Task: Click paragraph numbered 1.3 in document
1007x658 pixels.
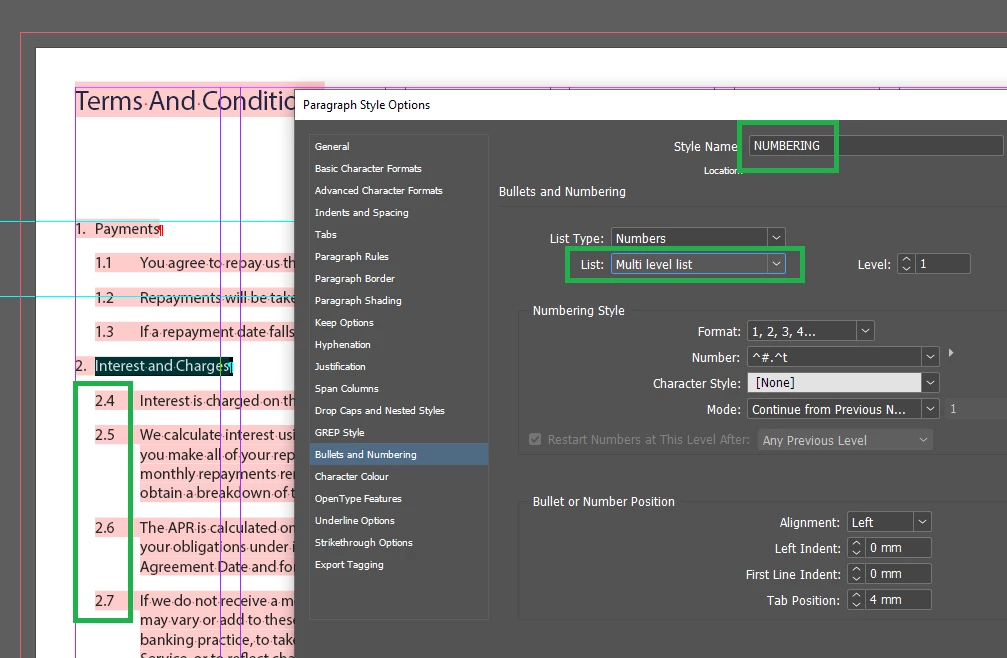Action: [195, 331]
